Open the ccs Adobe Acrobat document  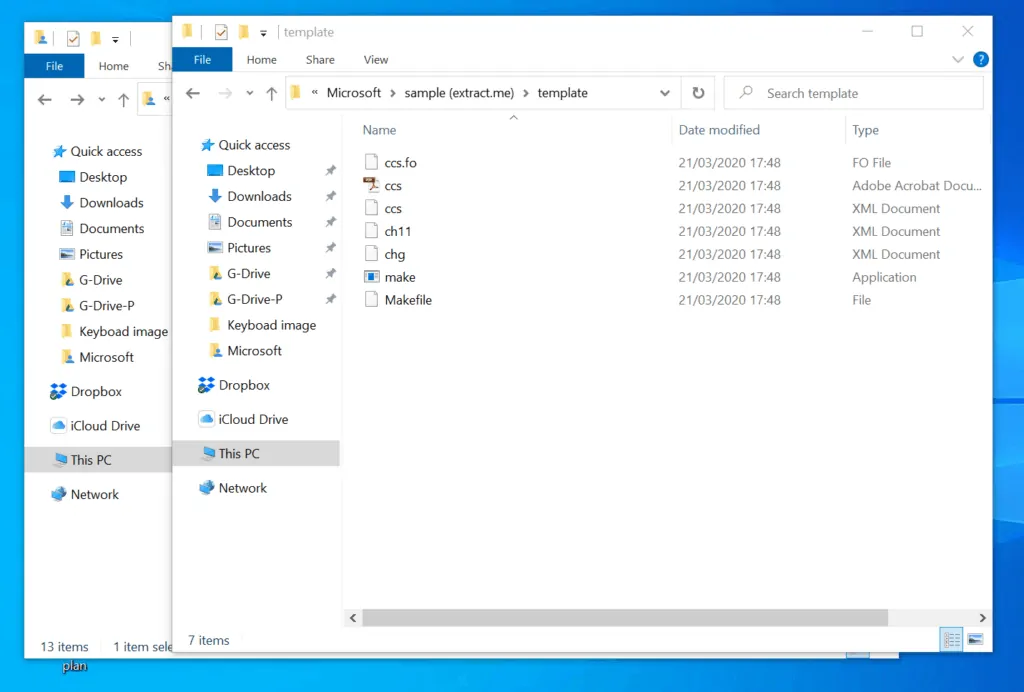[x=391, y=185]
